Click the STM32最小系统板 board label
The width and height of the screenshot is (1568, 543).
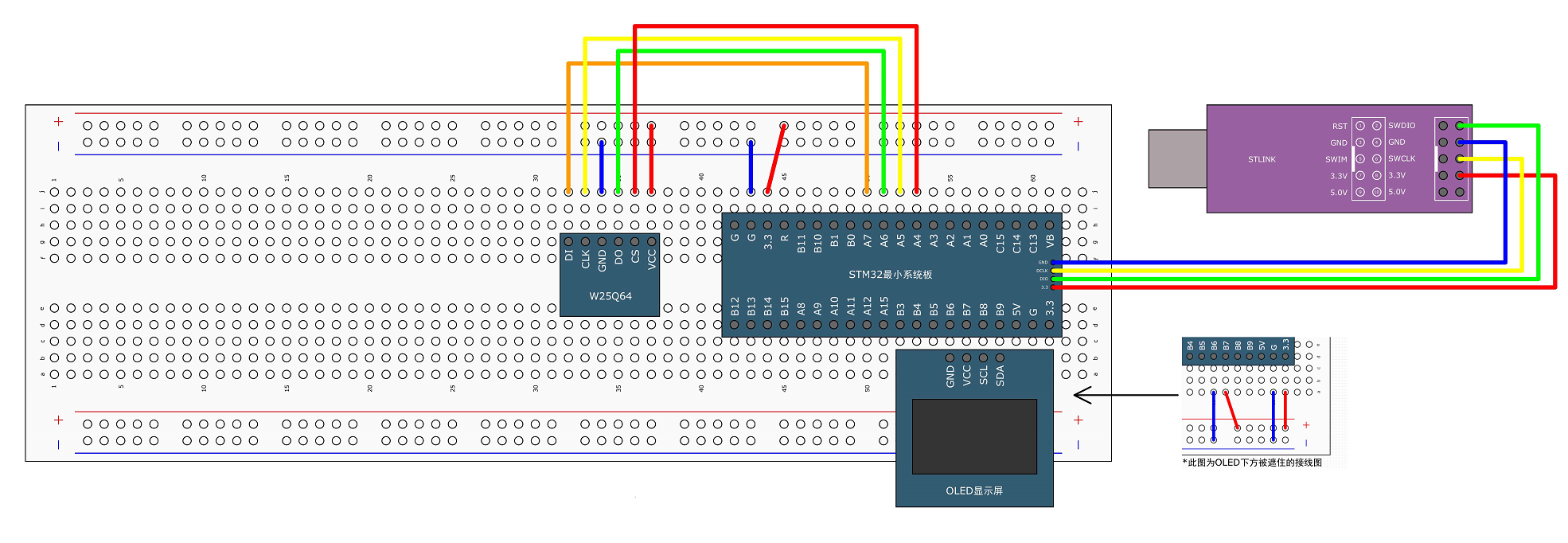(890, 275)
